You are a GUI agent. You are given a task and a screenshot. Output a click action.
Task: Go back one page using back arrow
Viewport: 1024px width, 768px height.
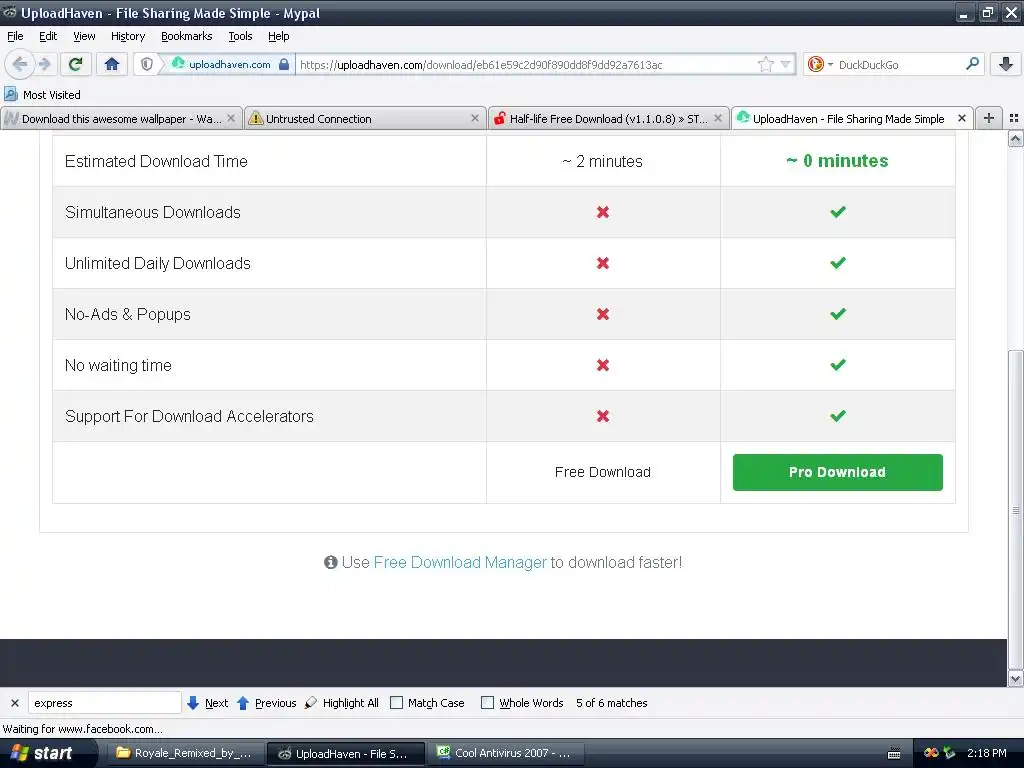pyautogui.click(x=20, y=64)
